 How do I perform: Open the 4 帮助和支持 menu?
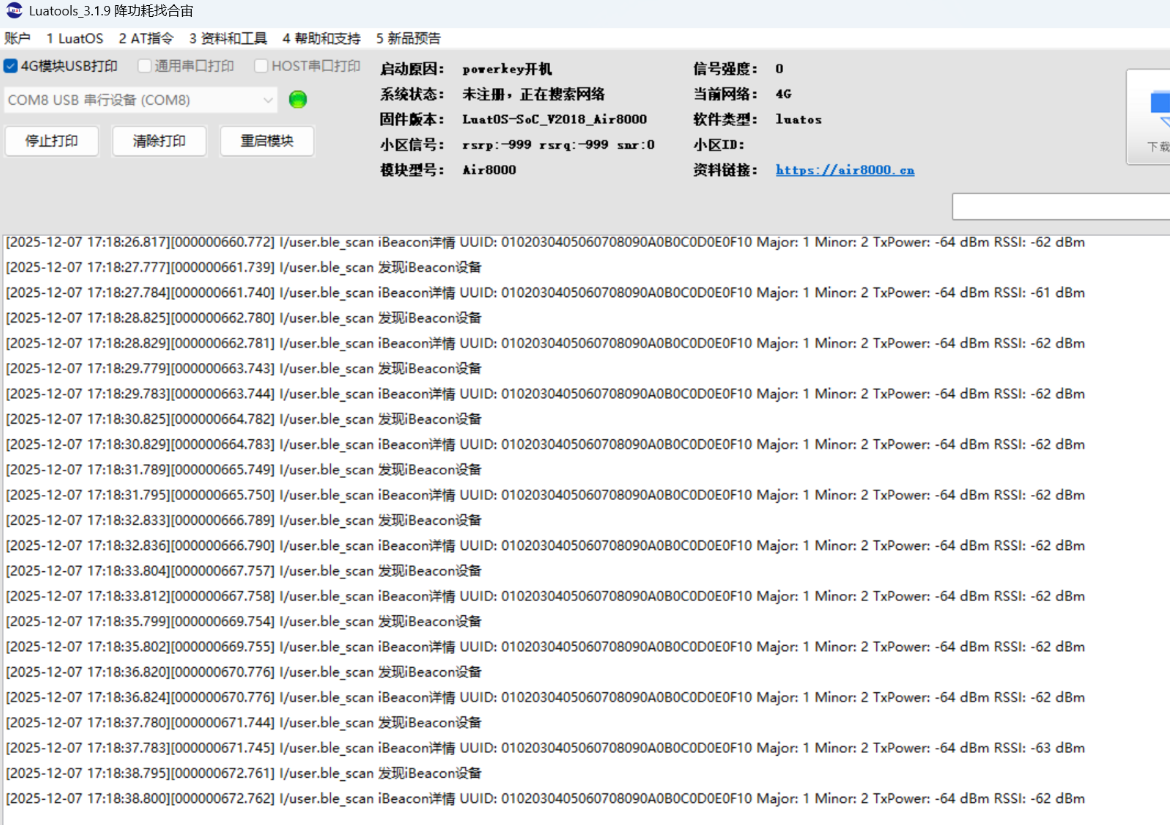coord(321,38)
